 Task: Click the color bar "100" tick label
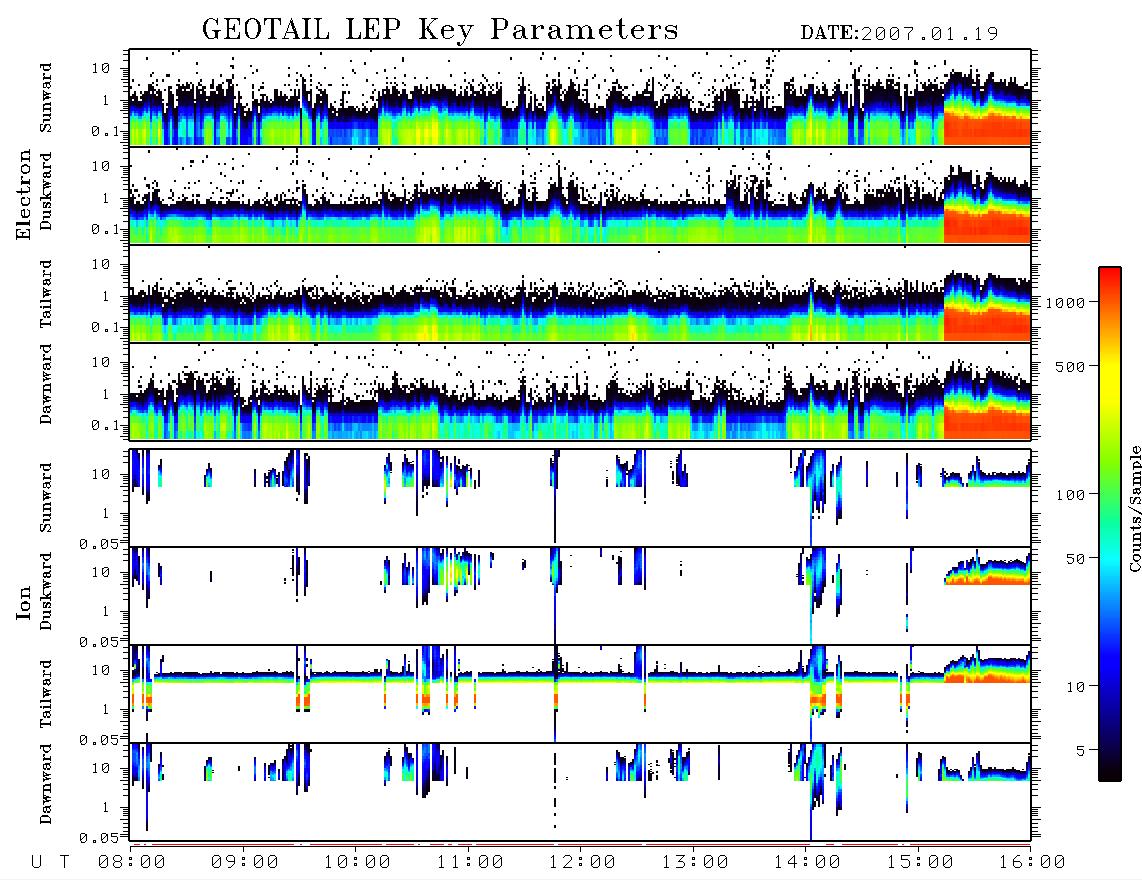1070,495
